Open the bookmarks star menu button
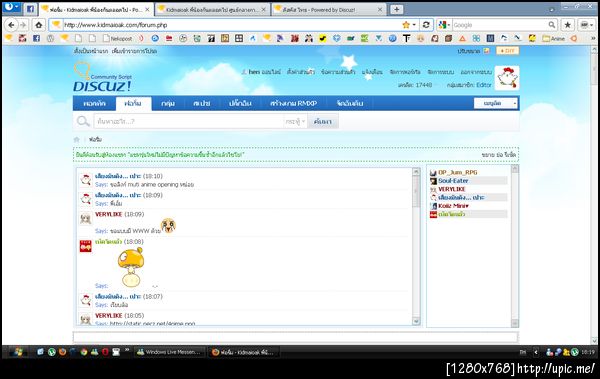Image resolution: width=600 pixels, height=379 pixels. click(568, 25)
